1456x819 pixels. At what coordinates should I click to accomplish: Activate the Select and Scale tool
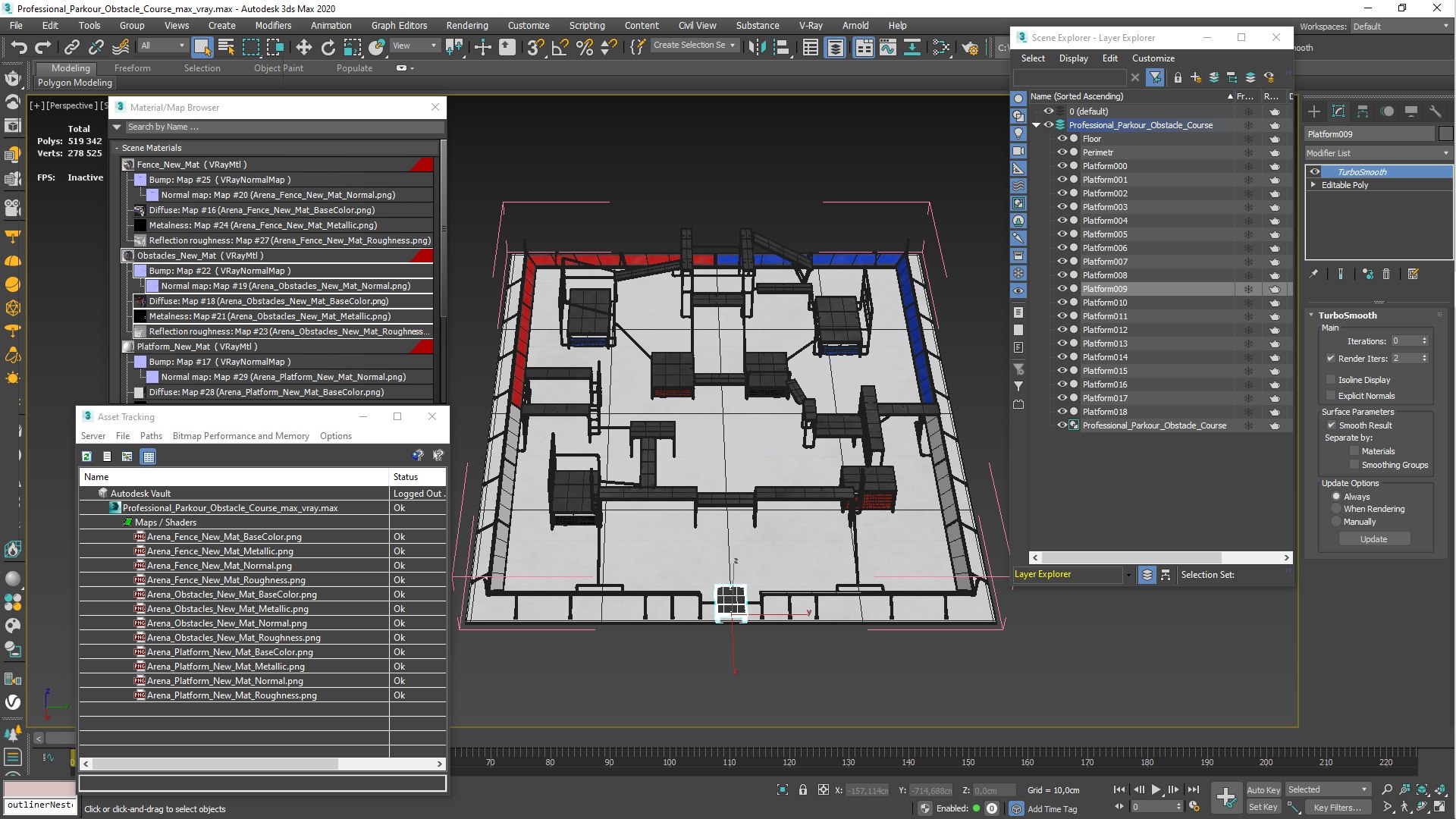click(x=353, y=48)
